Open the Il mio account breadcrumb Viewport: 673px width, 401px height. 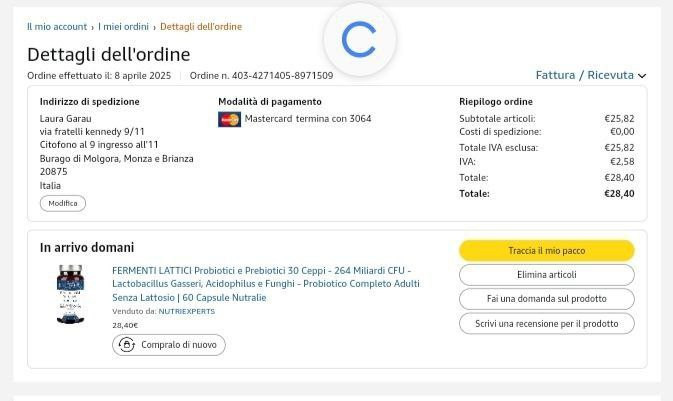pos(57,27)
